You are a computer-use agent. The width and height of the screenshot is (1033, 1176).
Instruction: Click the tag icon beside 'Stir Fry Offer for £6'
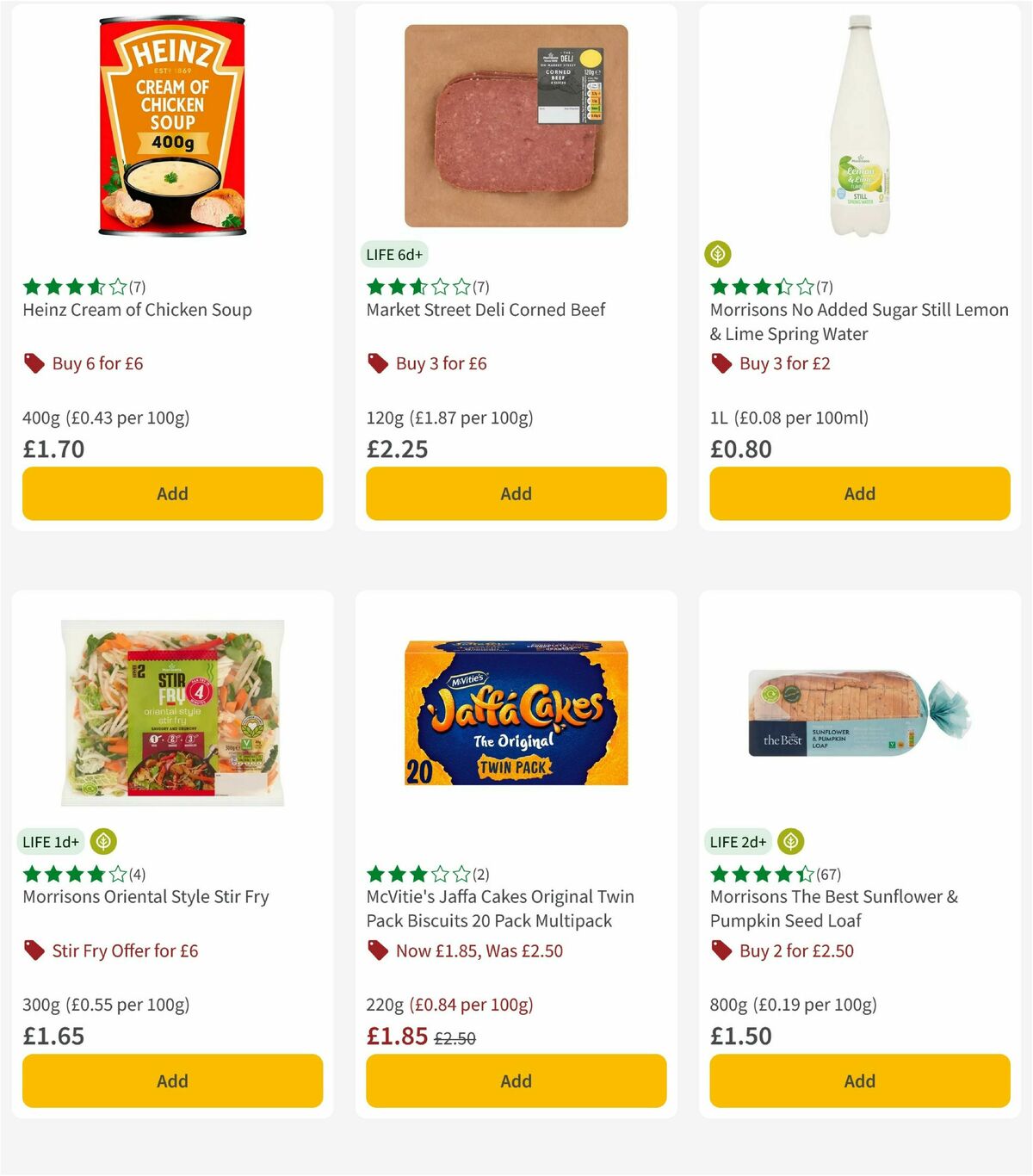[x=34, y=950]
